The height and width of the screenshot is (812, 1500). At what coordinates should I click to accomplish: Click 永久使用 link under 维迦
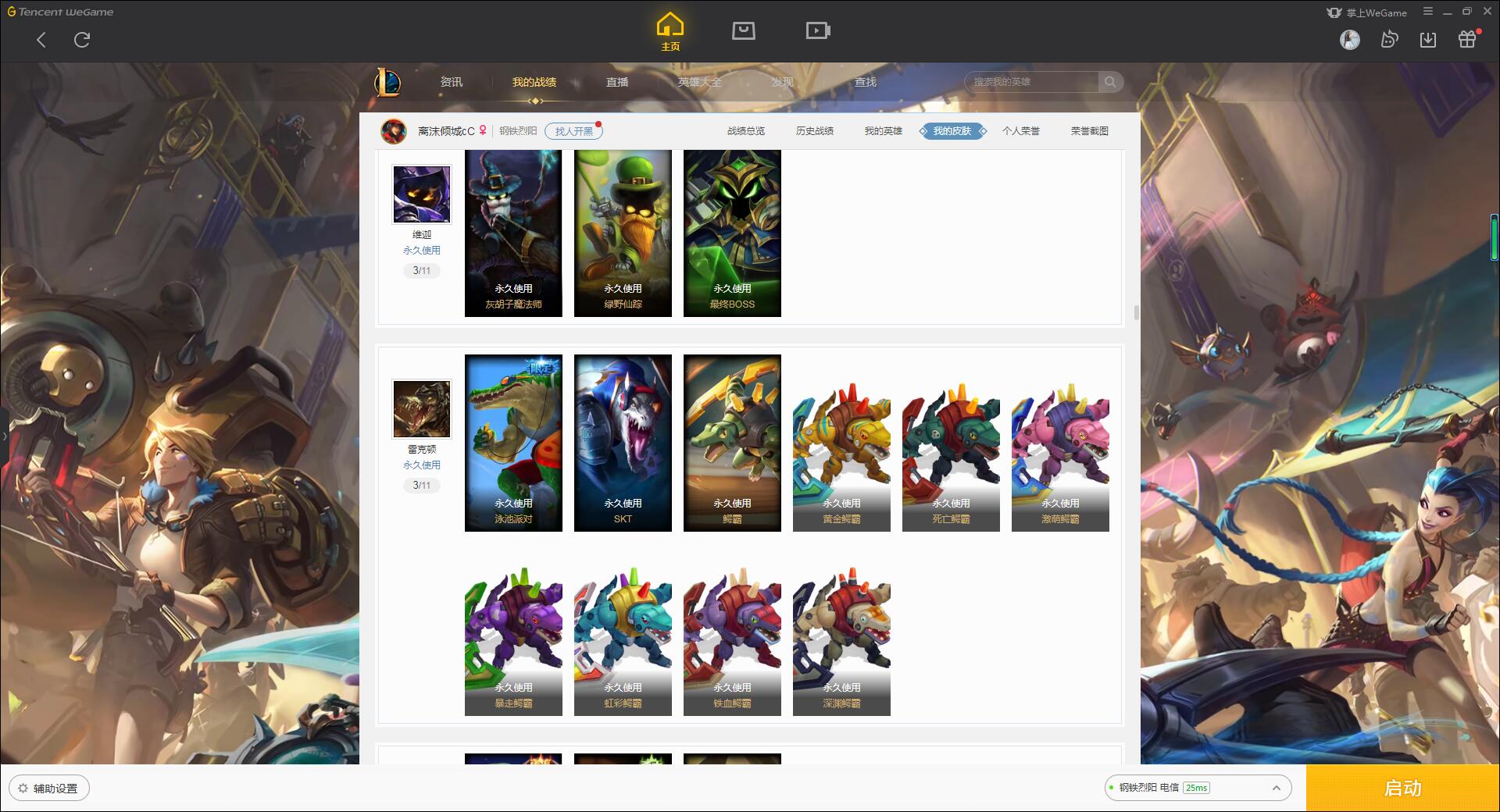422,251
